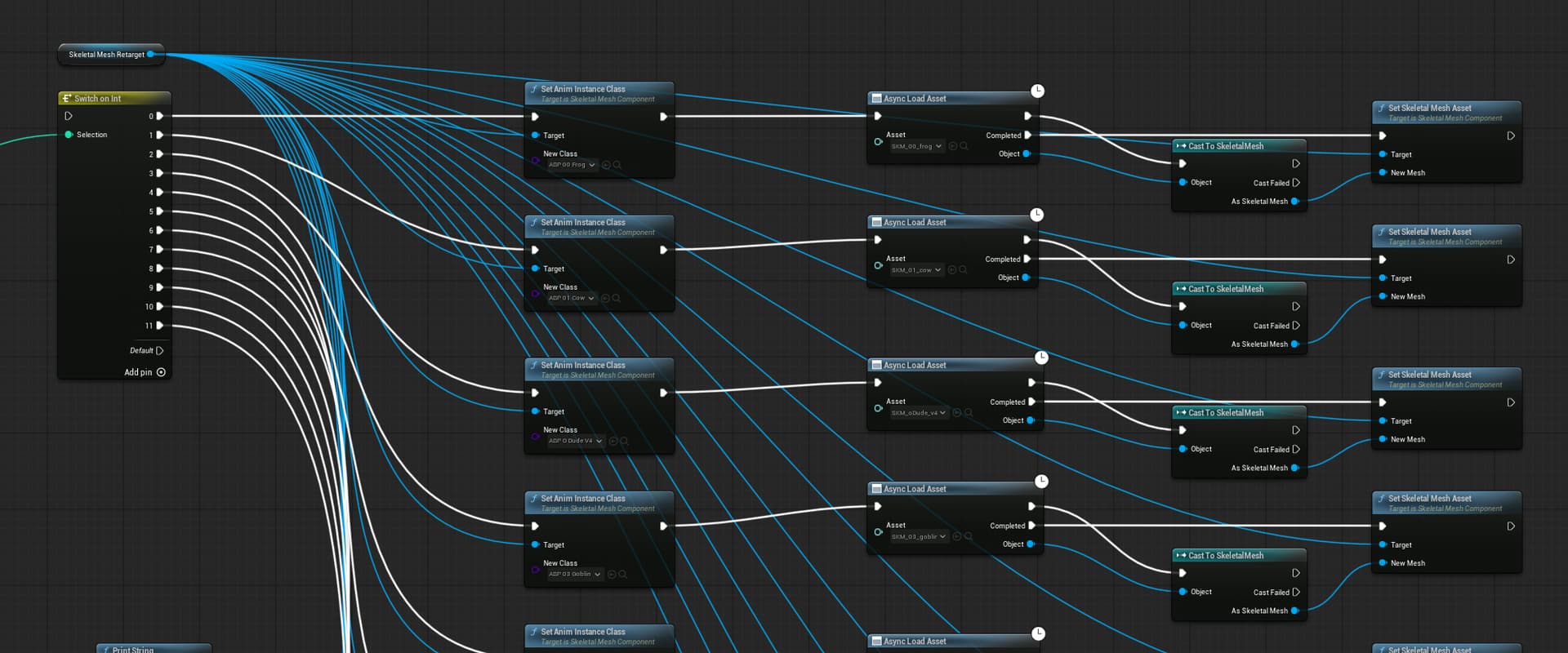This screenshot has width=1568, height=653.
Task: Click the latent clock icon on first Async Load Asset
Action: (1036, 91)
